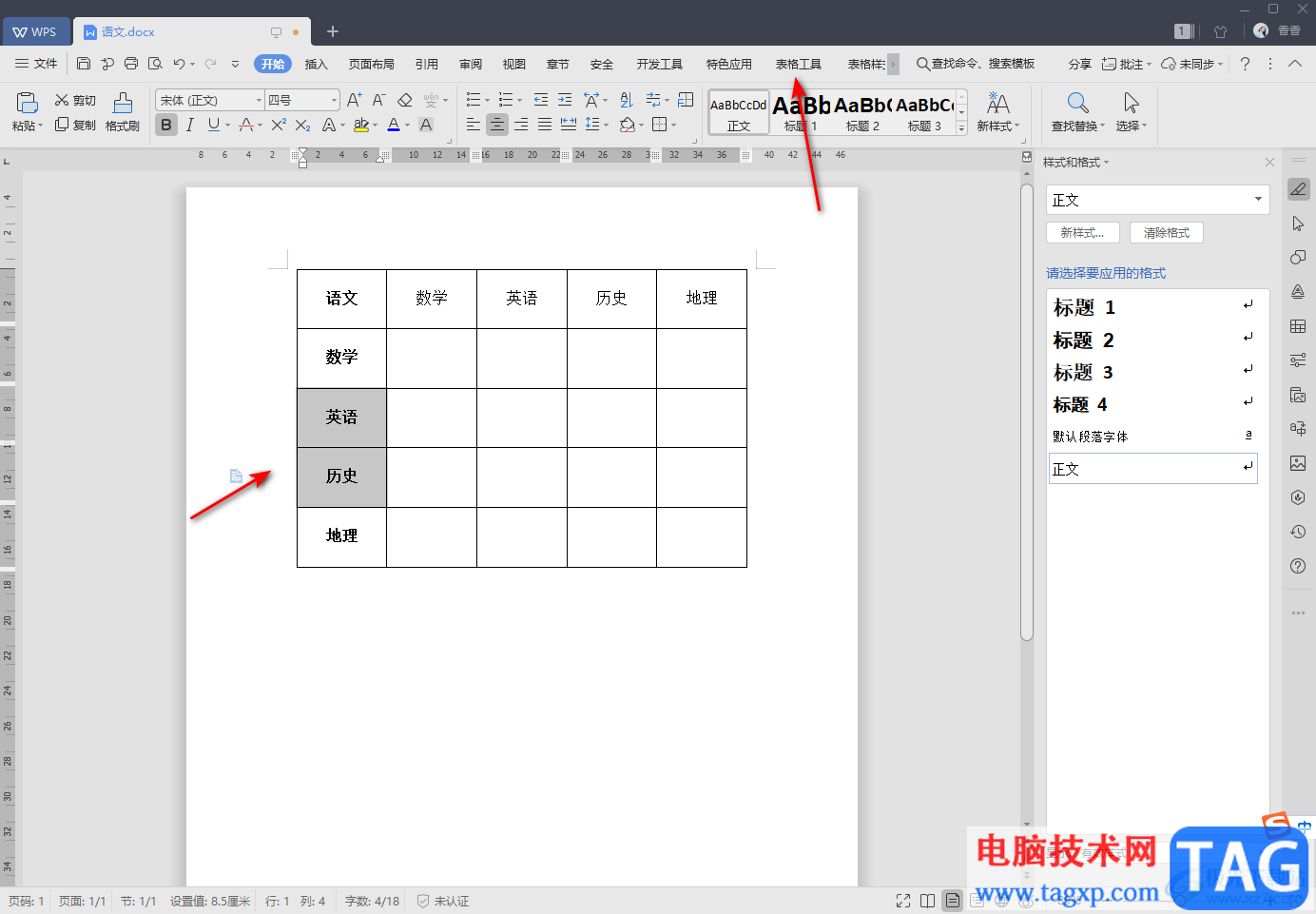Click the bullet list icon
1316x914 pixels.
click(x=473, y=100)
